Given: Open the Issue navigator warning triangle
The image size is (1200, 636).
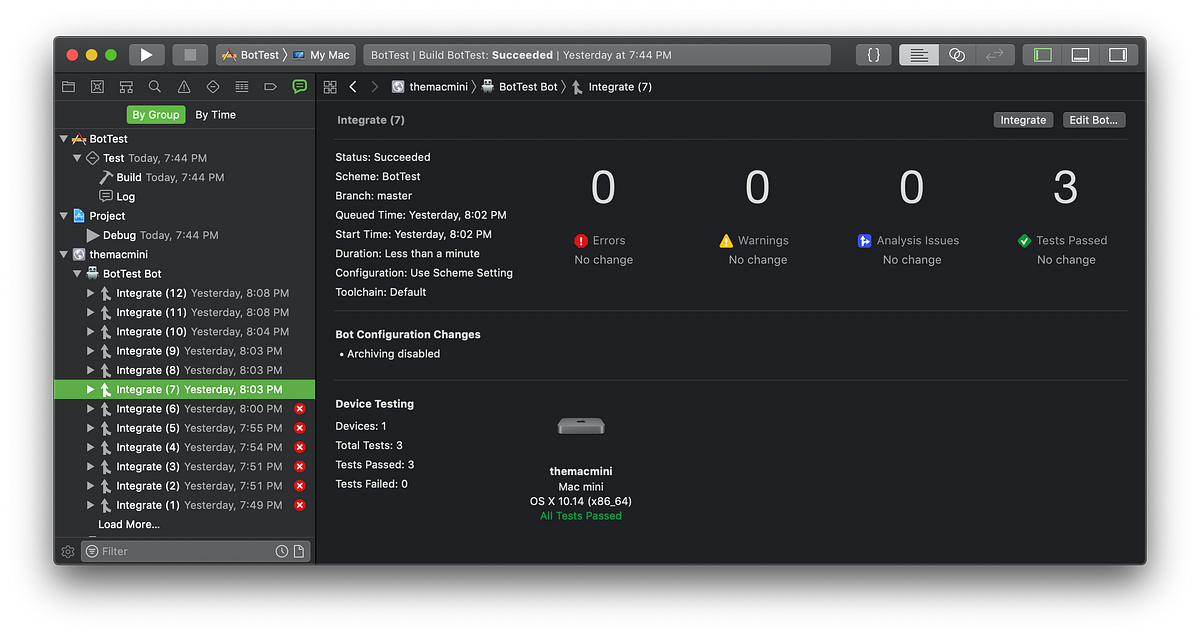Looking at the screenshot, I should click(183, 86).
